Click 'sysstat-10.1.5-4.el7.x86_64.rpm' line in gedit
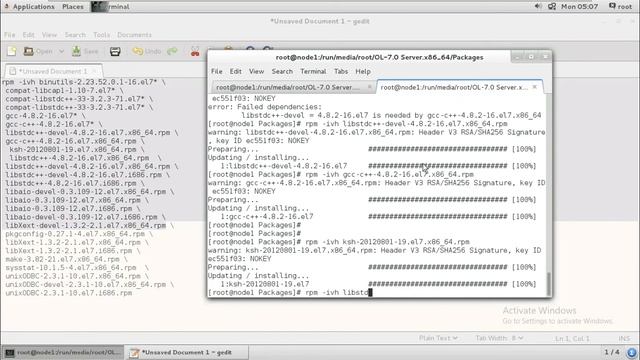Screen dimensions: 640x360 point(77,268)
